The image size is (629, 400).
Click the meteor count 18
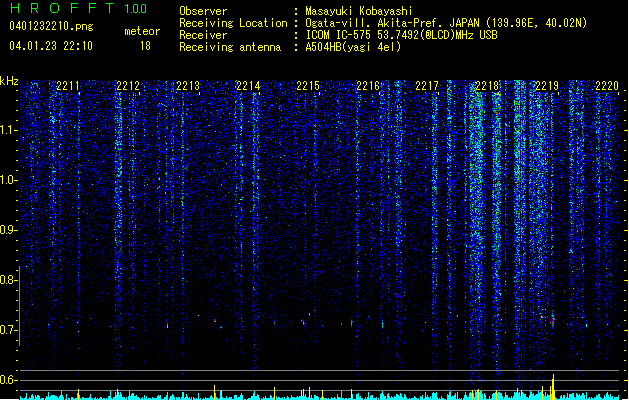[x=145, y=46]
